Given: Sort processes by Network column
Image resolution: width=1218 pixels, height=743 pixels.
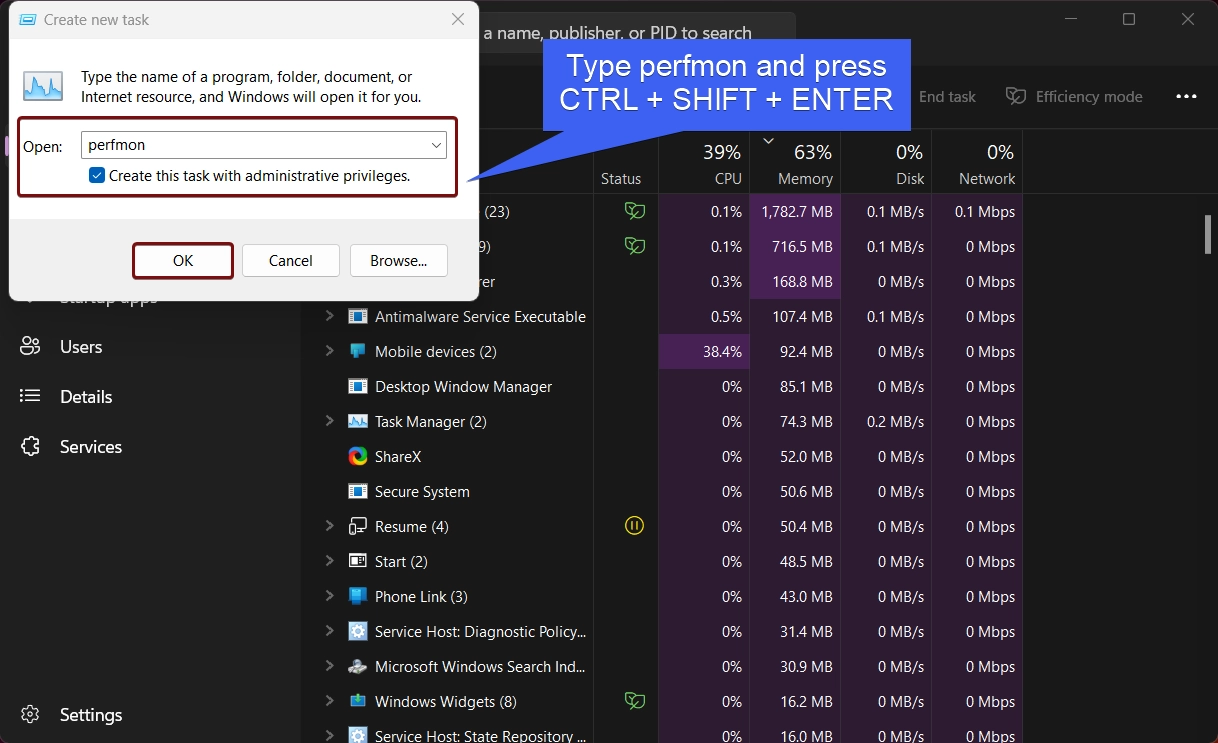Looking at the screenshot, I should (x=977, y=164).
